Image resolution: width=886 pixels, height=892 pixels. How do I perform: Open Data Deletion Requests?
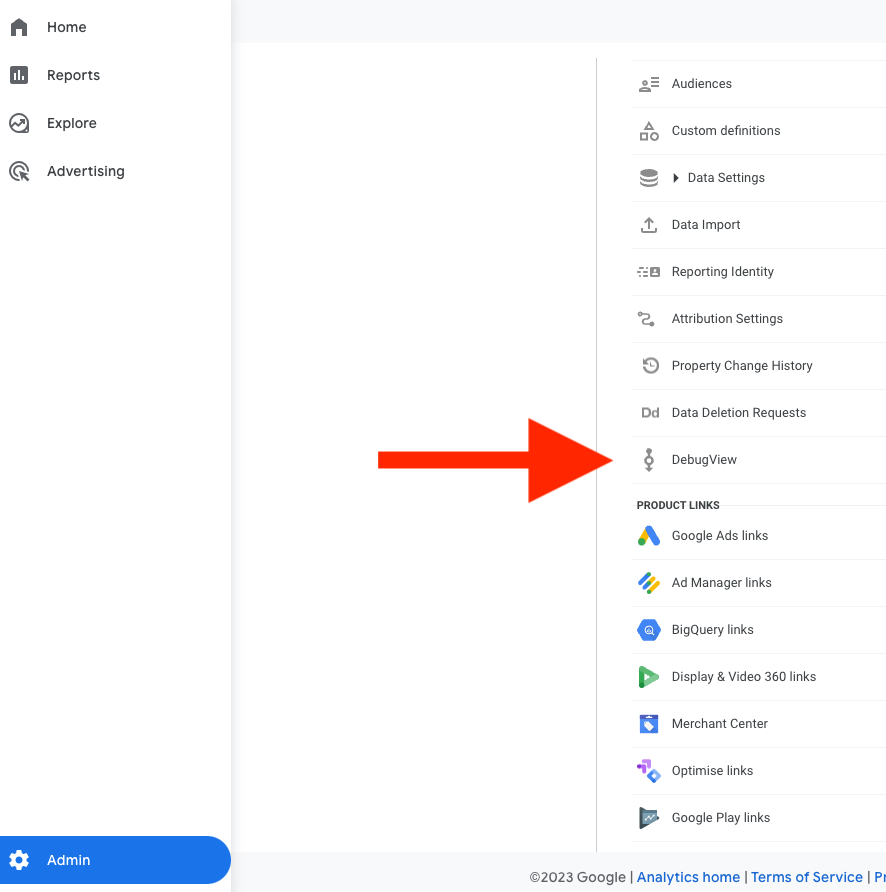tap(739, 412)
